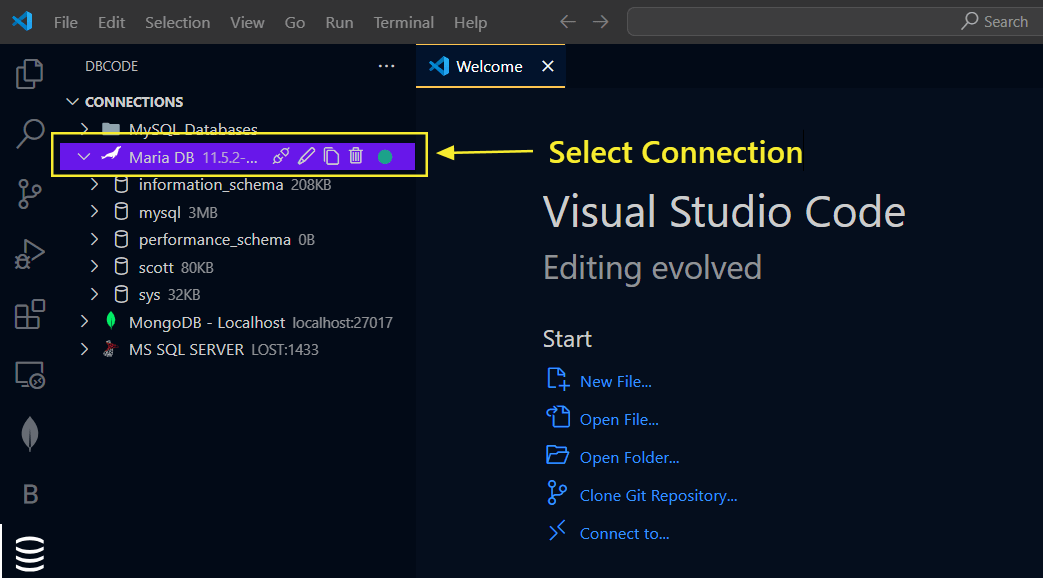Image resolution: width=1043 pixels, height=578 pixels.
Task: Open the Edit menu
Action: tap(111, 22)
